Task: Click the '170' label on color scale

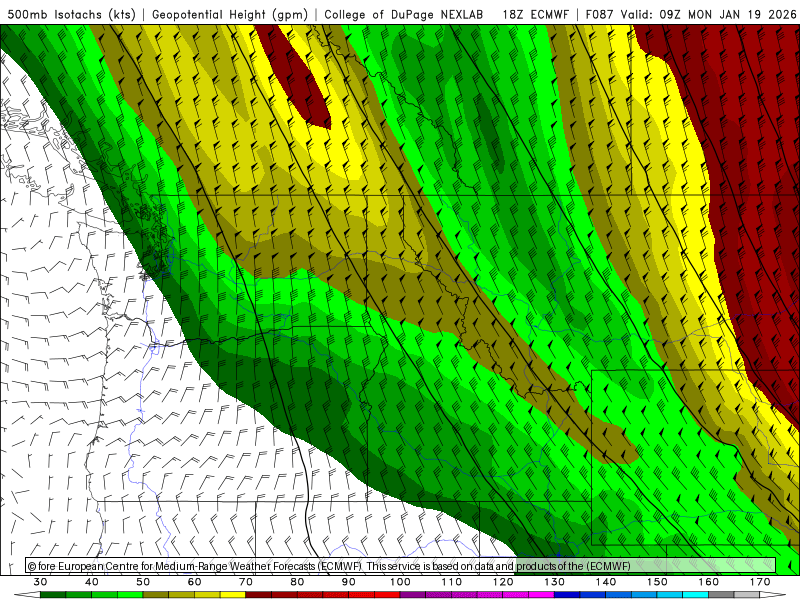Action: [x=760, y=582]
